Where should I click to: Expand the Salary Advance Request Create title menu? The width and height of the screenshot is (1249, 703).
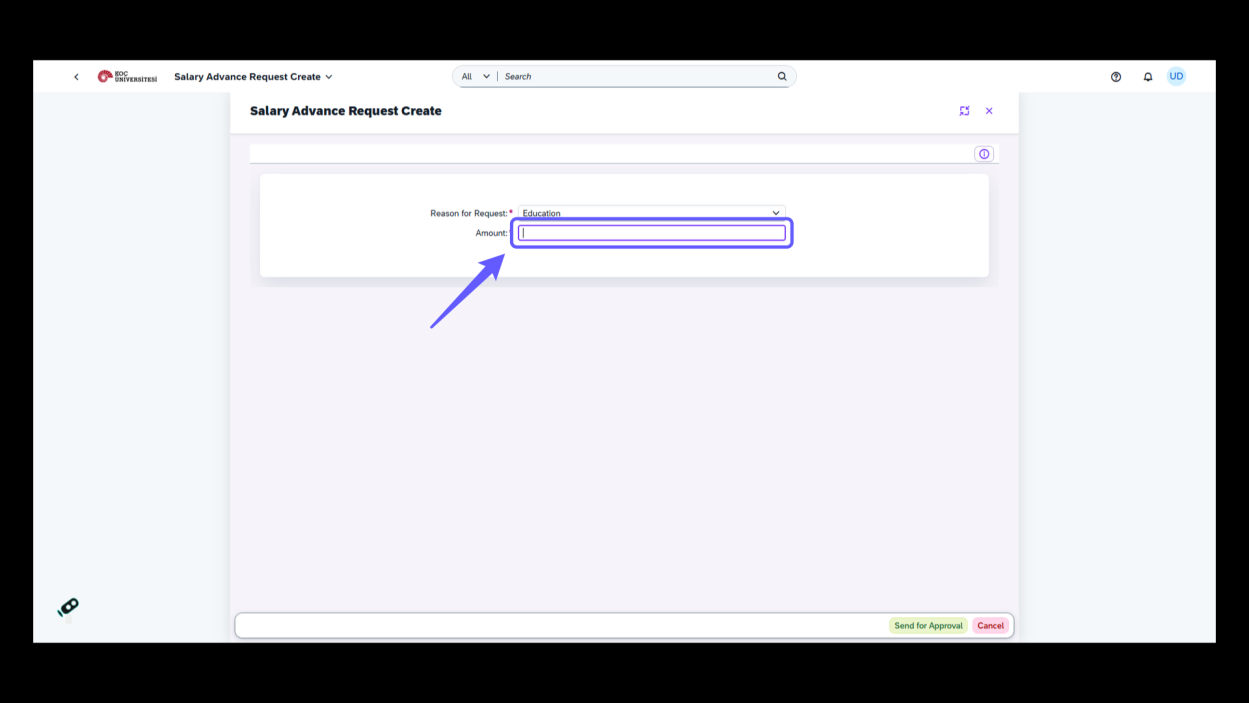(253, 77)
